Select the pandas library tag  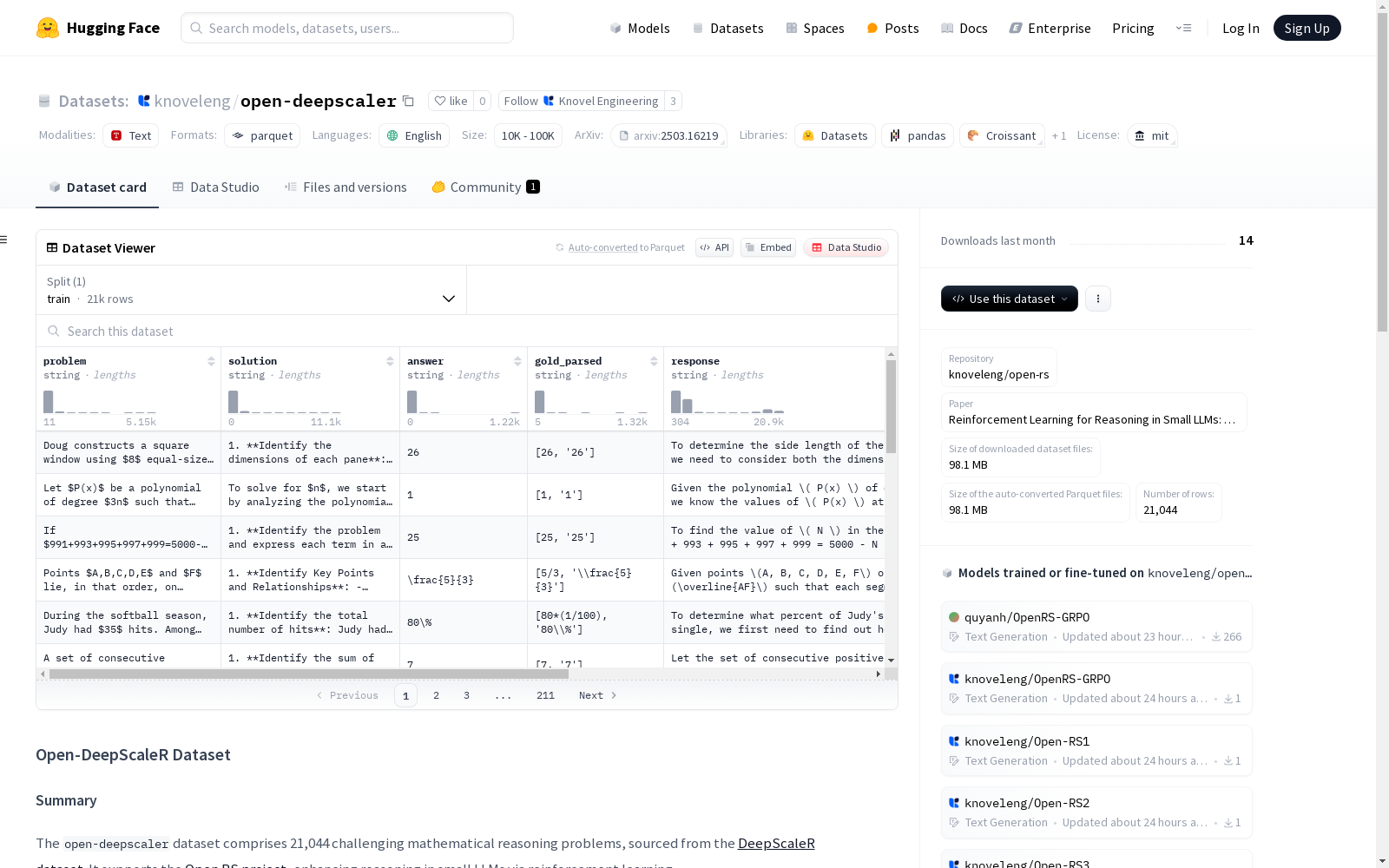point(918,135)
